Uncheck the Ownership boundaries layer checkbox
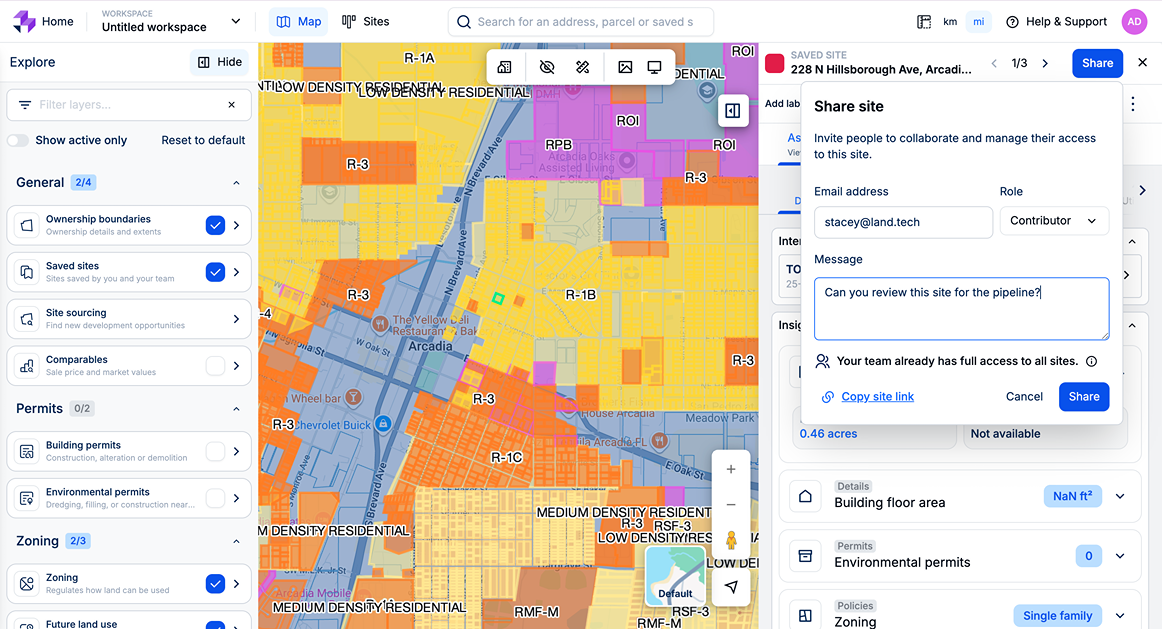The image size is (1162, 629). click(215, 225)
